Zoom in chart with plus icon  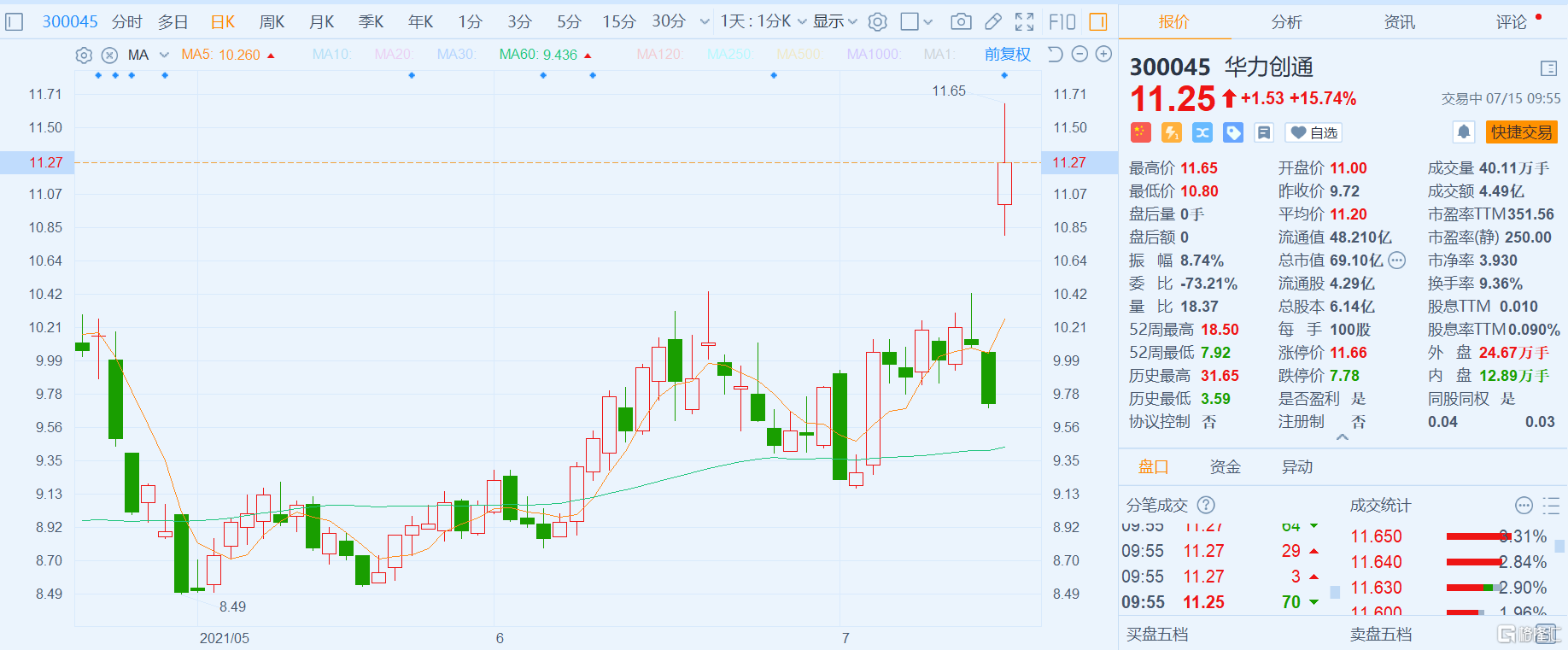pyautogui.click(x=1103, y=54)
